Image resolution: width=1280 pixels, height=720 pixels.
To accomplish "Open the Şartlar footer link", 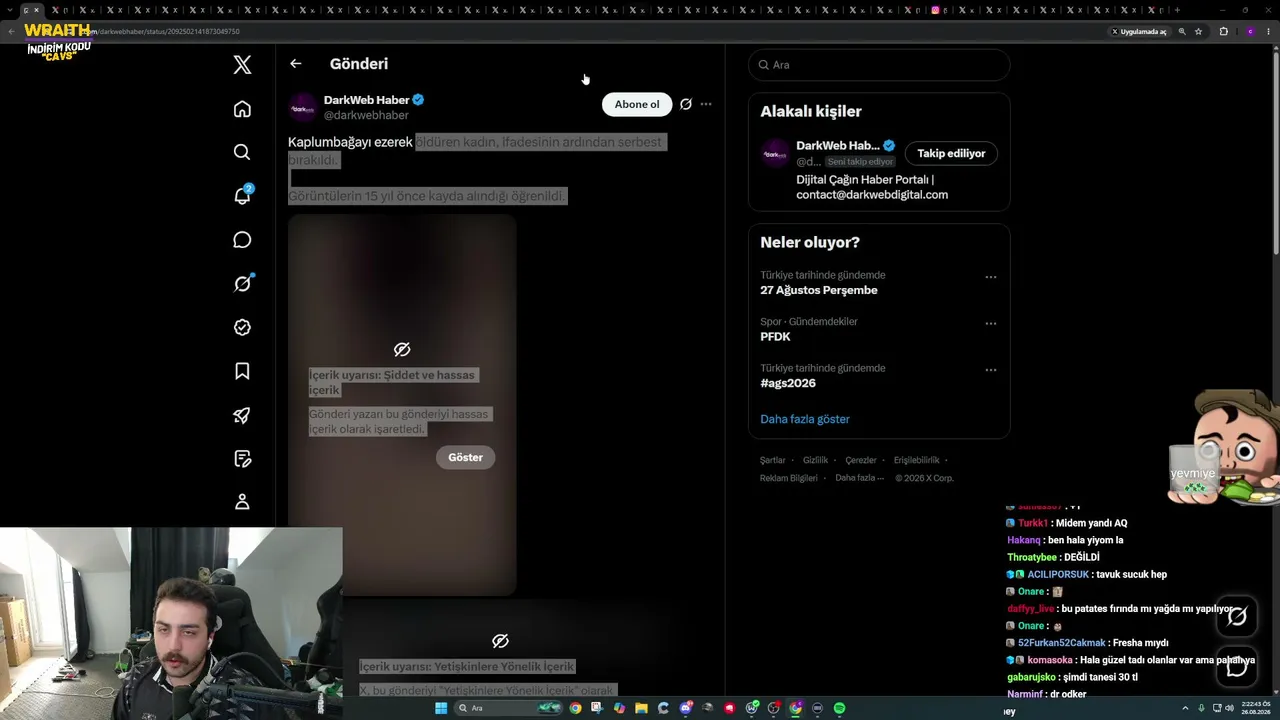I will 772,460.
